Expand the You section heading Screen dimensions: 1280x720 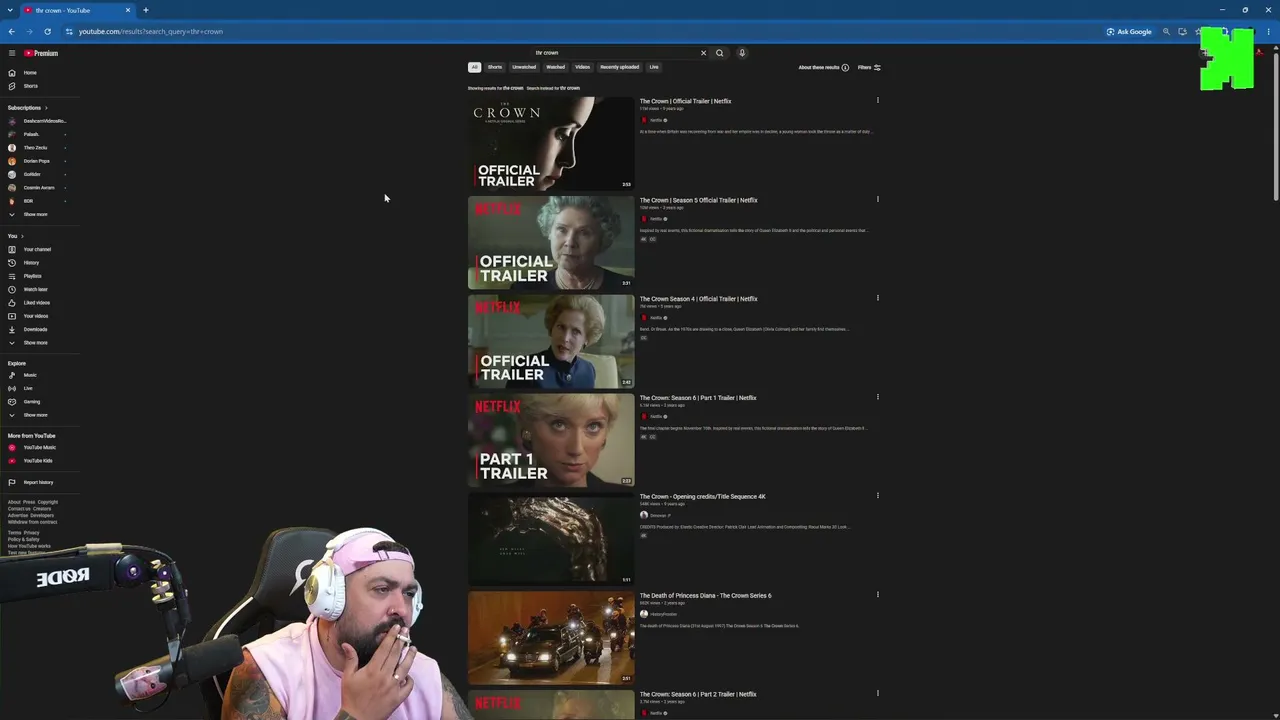point(15,236)
